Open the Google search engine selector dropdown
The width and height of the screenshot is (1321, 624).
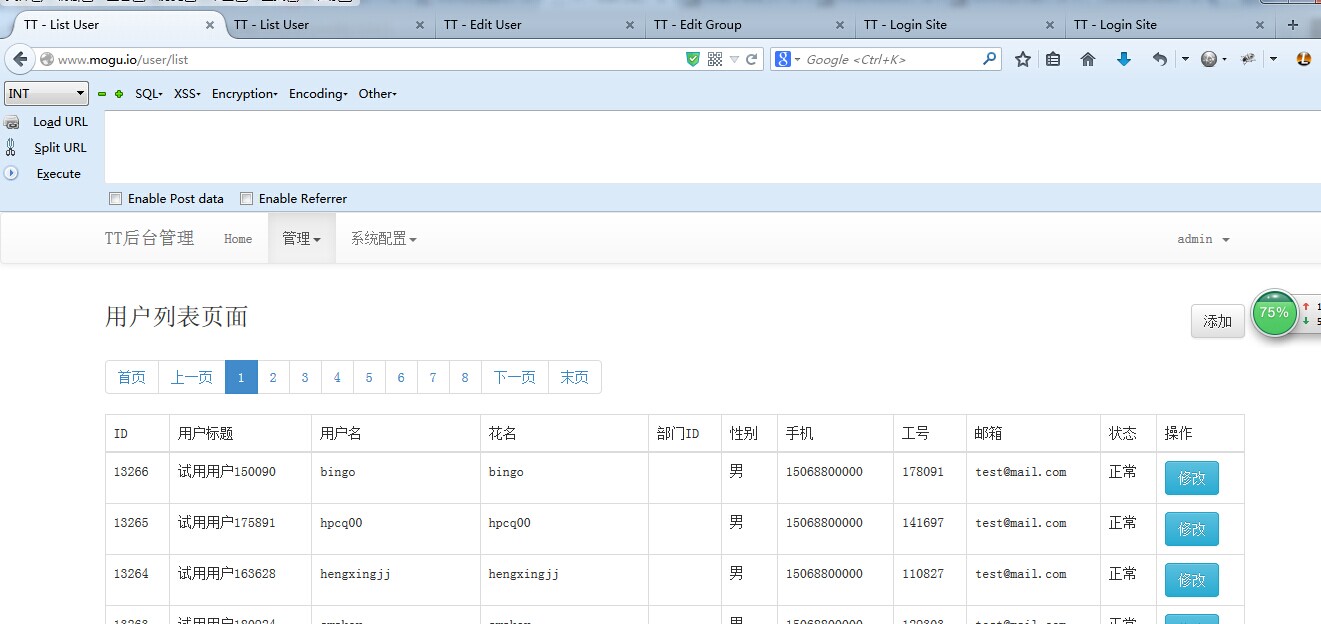[x=788, y=59]
